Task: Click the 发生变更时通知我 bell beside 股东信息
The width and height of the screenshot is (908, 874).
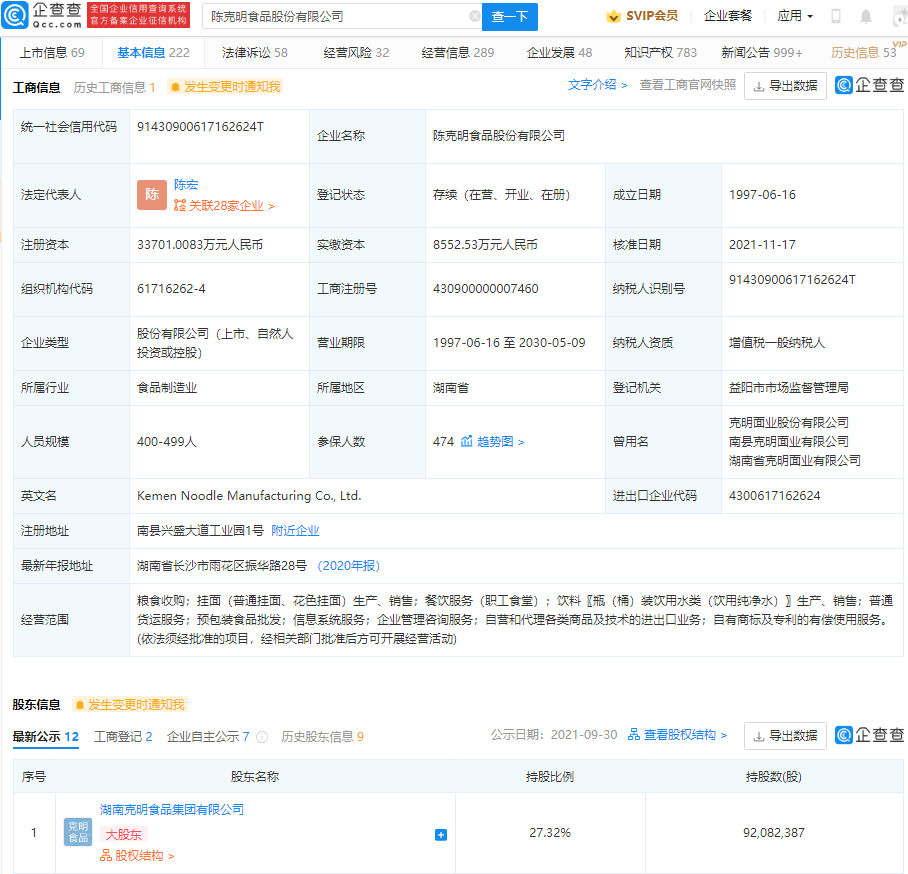Action: coord(130,705)
